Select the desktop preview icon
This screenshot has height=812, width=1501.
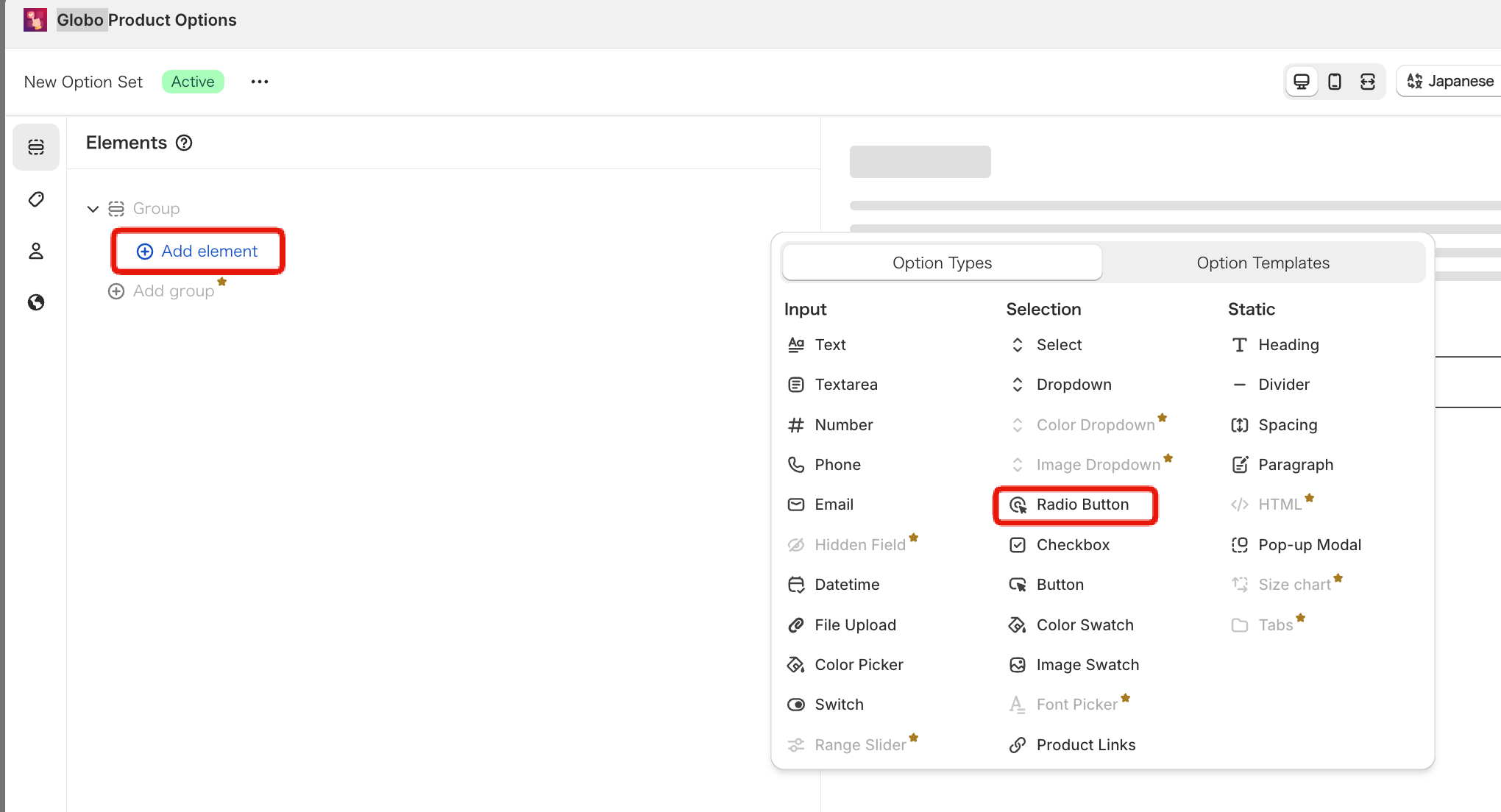[x=1301, y=81]
